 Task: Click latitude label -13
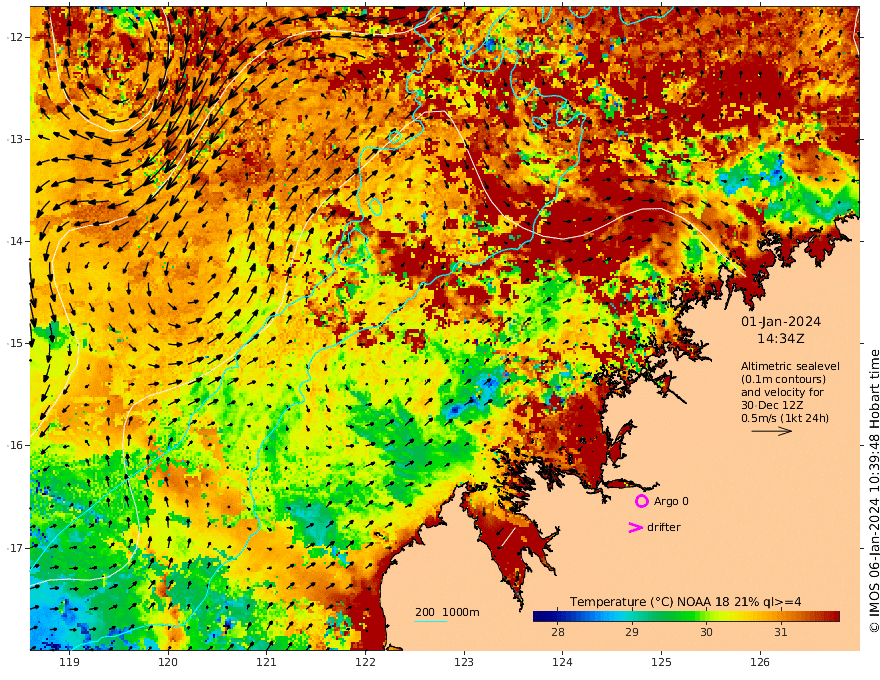16,139
